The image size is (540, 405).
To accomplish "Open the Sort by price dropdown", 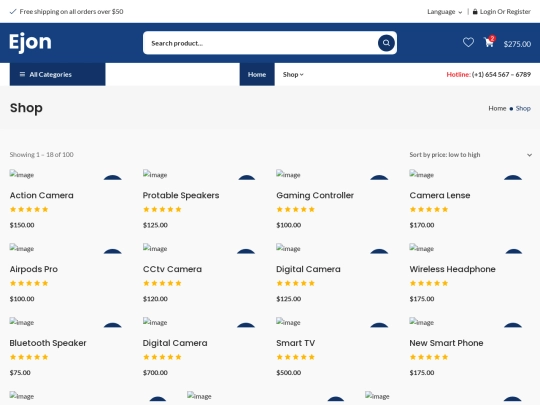I will coord(470,155).
